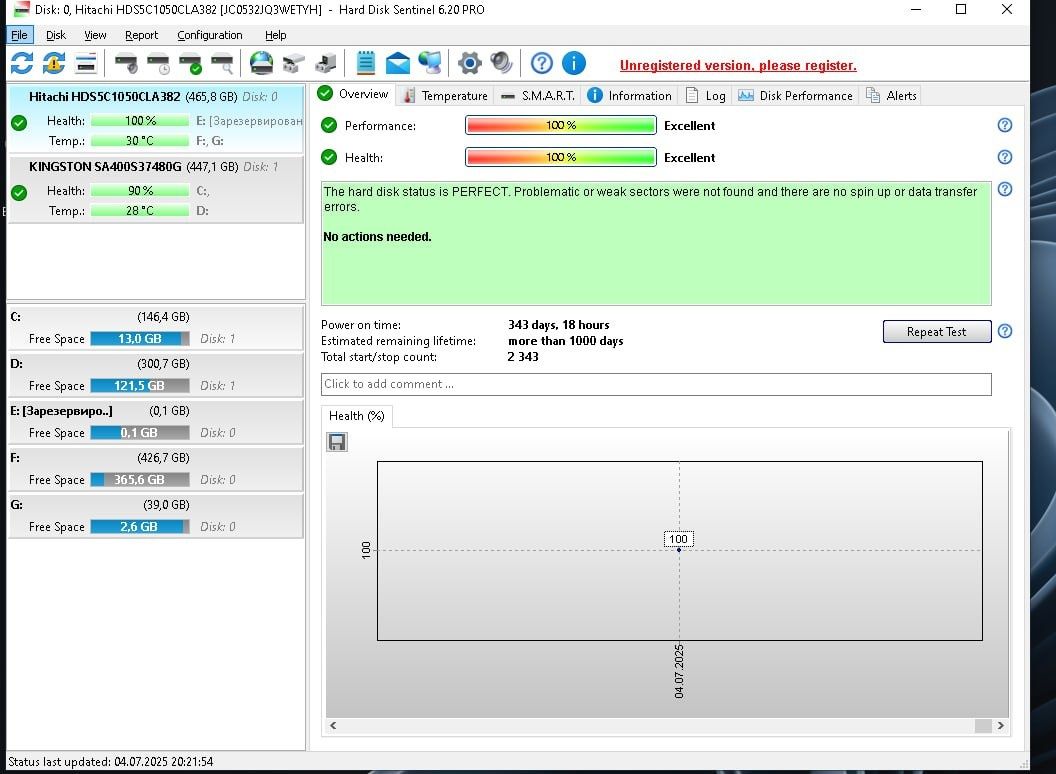
Task: Save the health graph with floppy icon
Action: tap(337, 442)
